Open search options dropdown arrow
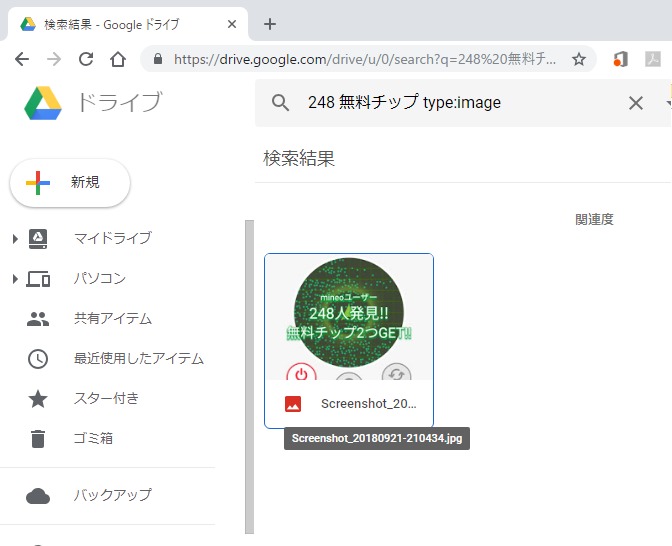The image size is (672, 546). 667,103
